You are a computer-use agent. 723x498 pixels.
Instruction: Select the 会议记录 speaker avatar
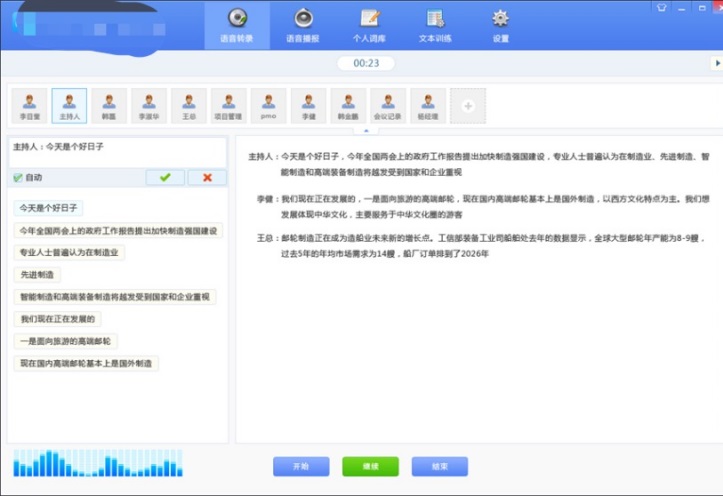pyautogui.click(x=388, y=105)
